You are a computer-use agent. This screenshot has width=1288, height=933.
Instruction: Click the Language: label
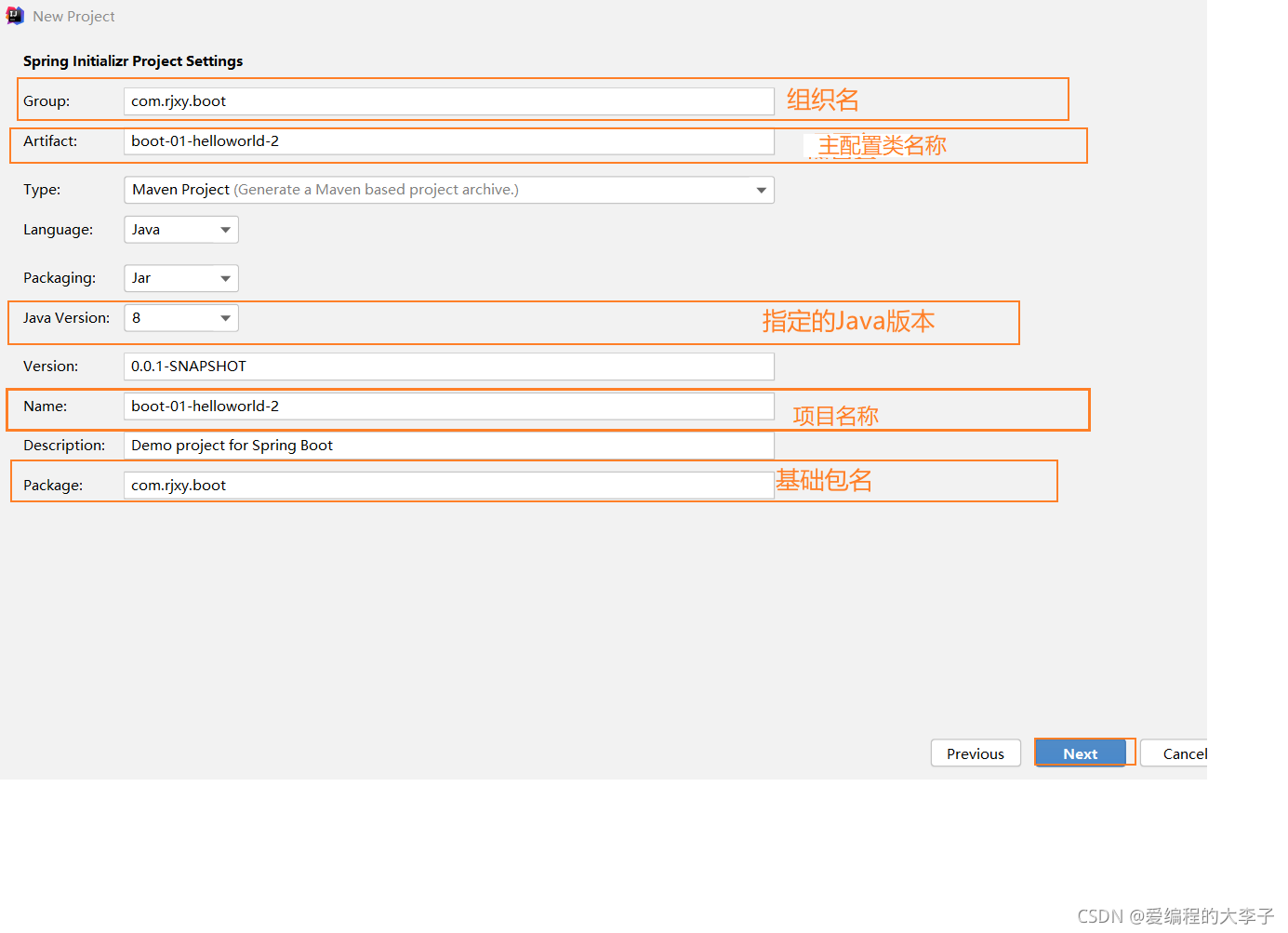[58, 230]
